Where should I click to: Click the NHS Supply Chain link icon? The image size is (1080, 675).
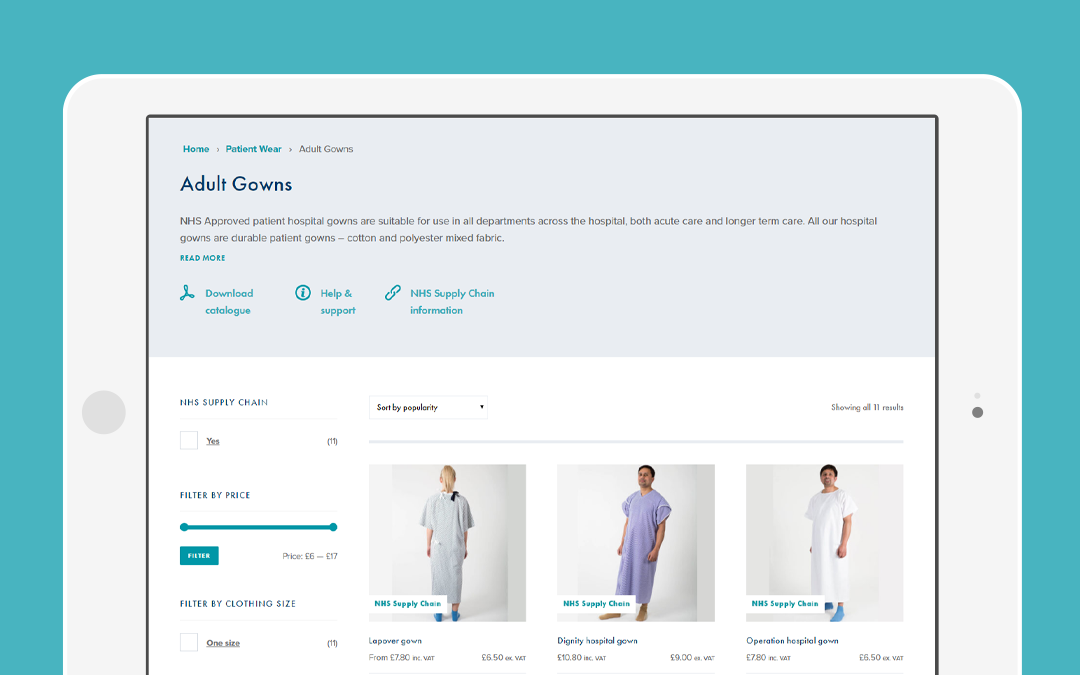(393, 293)
